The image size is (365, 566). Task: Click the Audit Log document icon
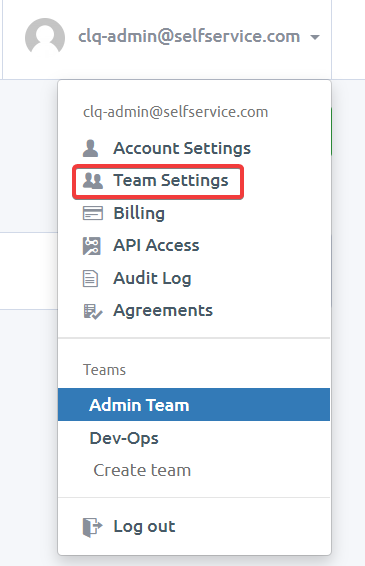pos(90,278)
